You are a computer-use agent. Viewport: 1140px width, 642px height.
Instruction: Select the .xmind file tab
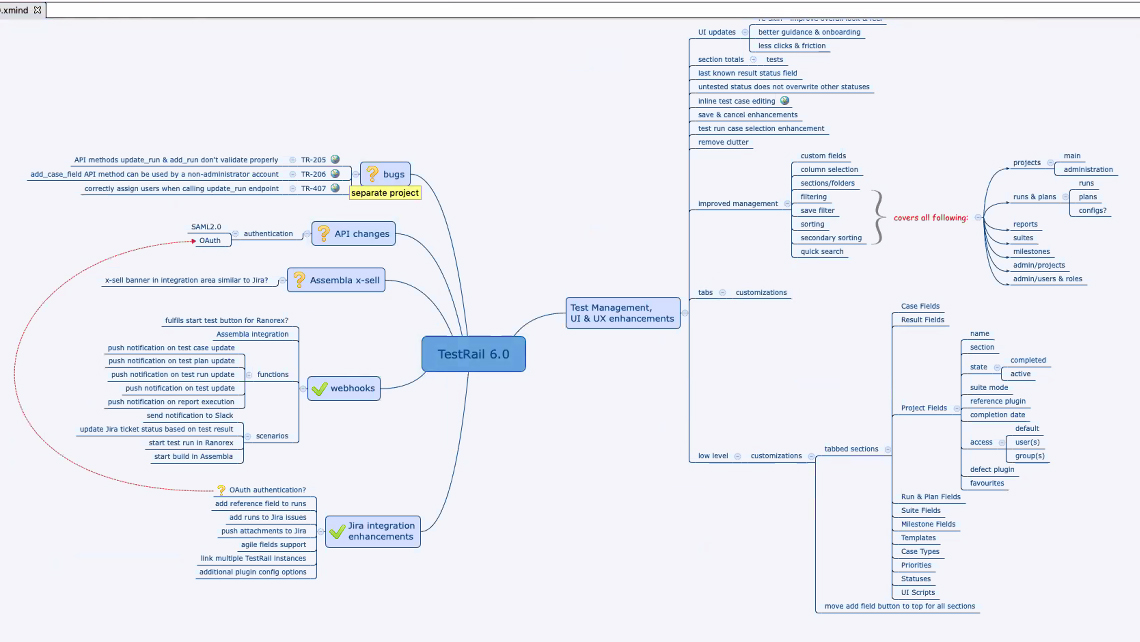click(14, 9)
